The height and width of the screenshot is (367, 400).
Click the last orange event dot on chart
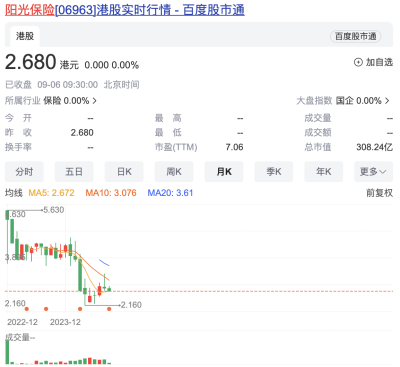109,309
